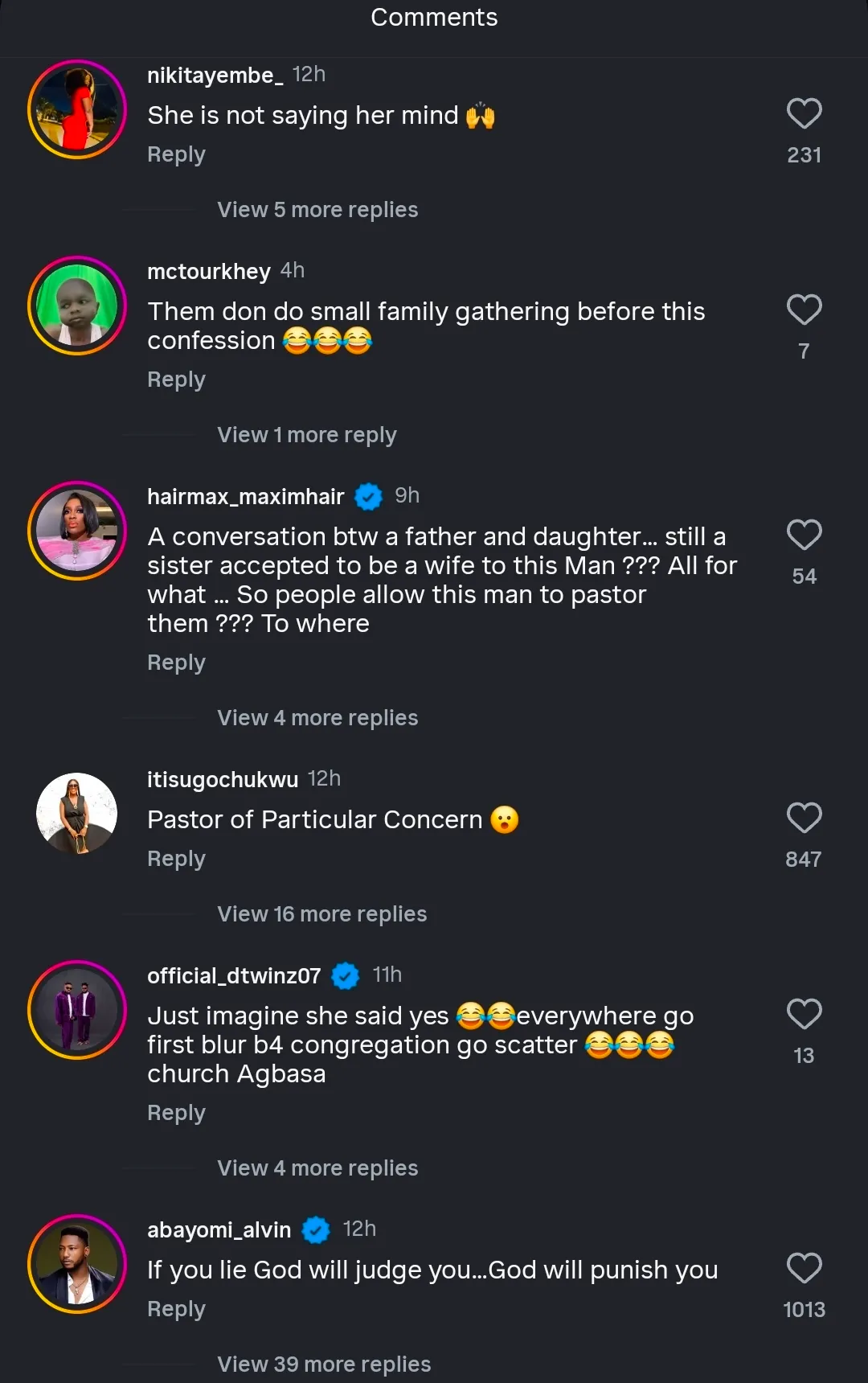This screenshot has width=868, height=1383.
Task: Like mctourkhey's comment with the heart
Action: tap(804, 310)
